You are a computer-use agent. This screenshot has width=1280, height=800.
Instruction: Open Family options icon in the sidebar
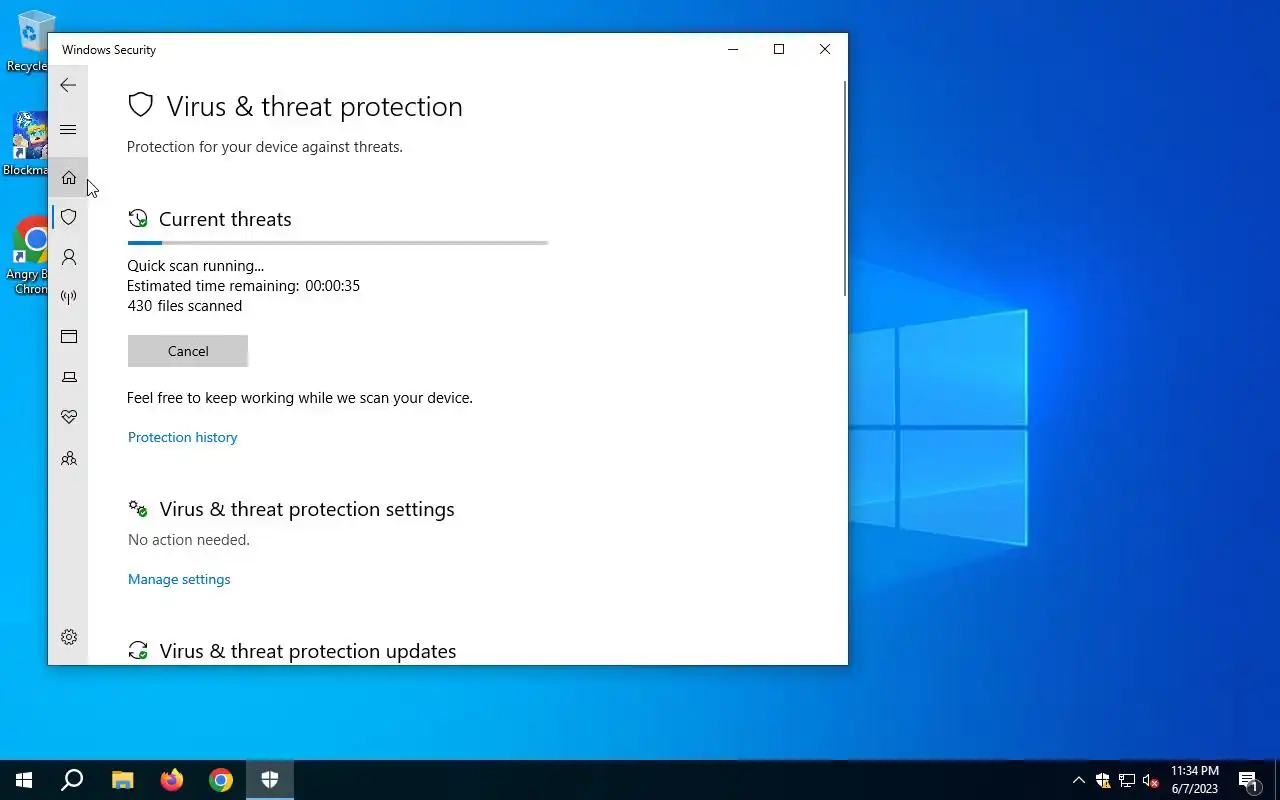pos(68,459)
